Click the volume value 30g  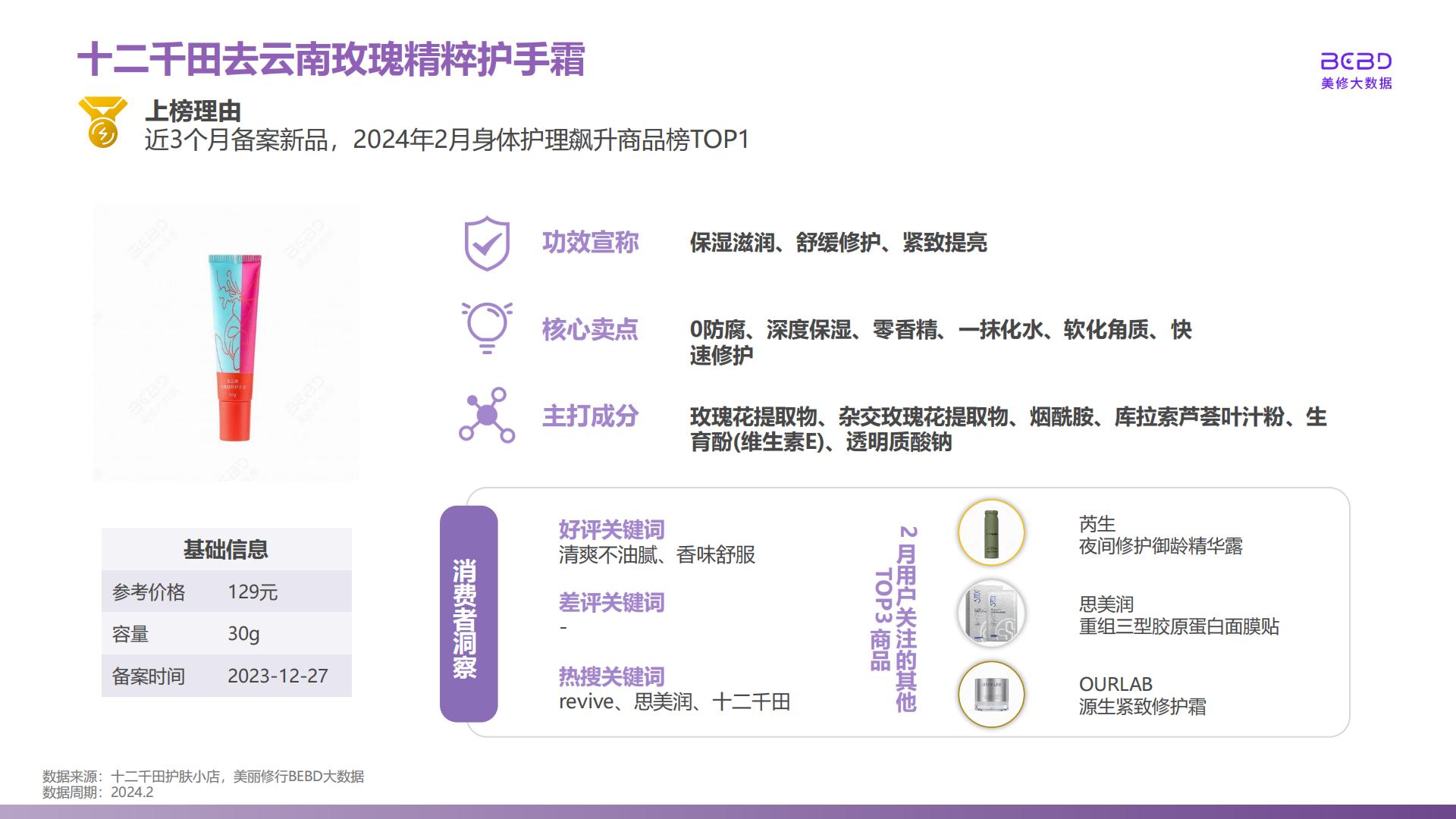tap(243, 634)
